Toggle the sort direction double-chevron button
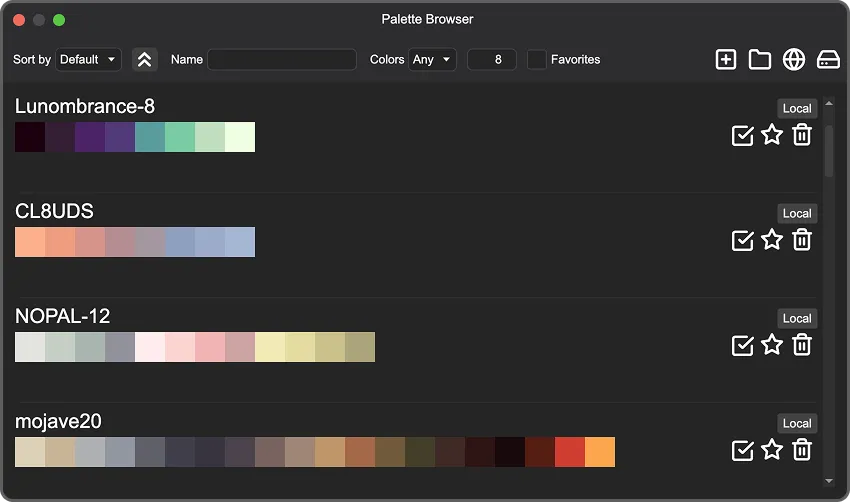 [x=145, y=60]
